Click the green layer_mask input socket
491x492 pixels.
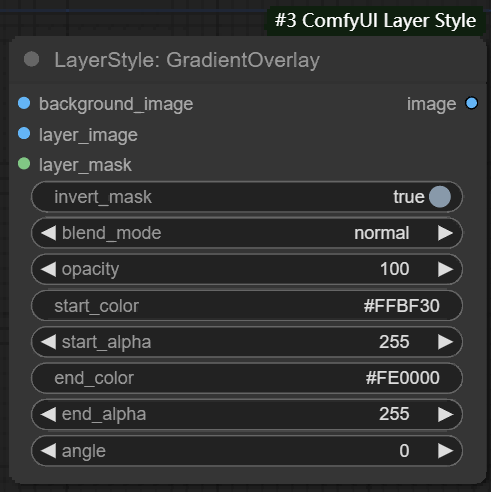[24, 164]
